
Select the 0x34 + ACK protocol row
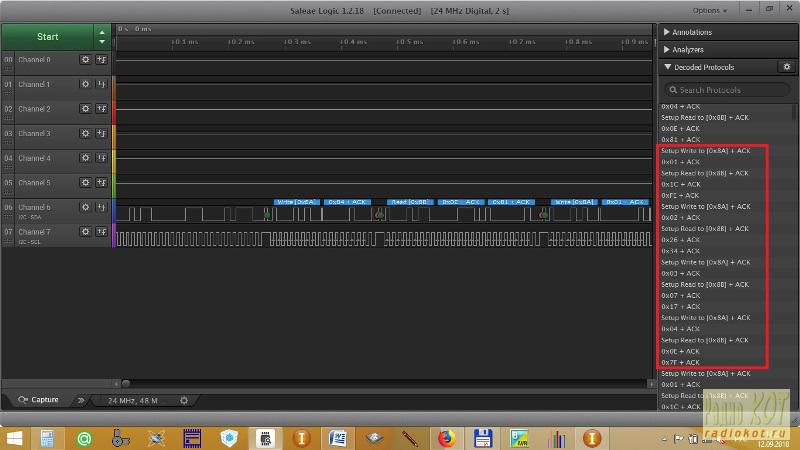pyautogui.click(x=680, y=251)
